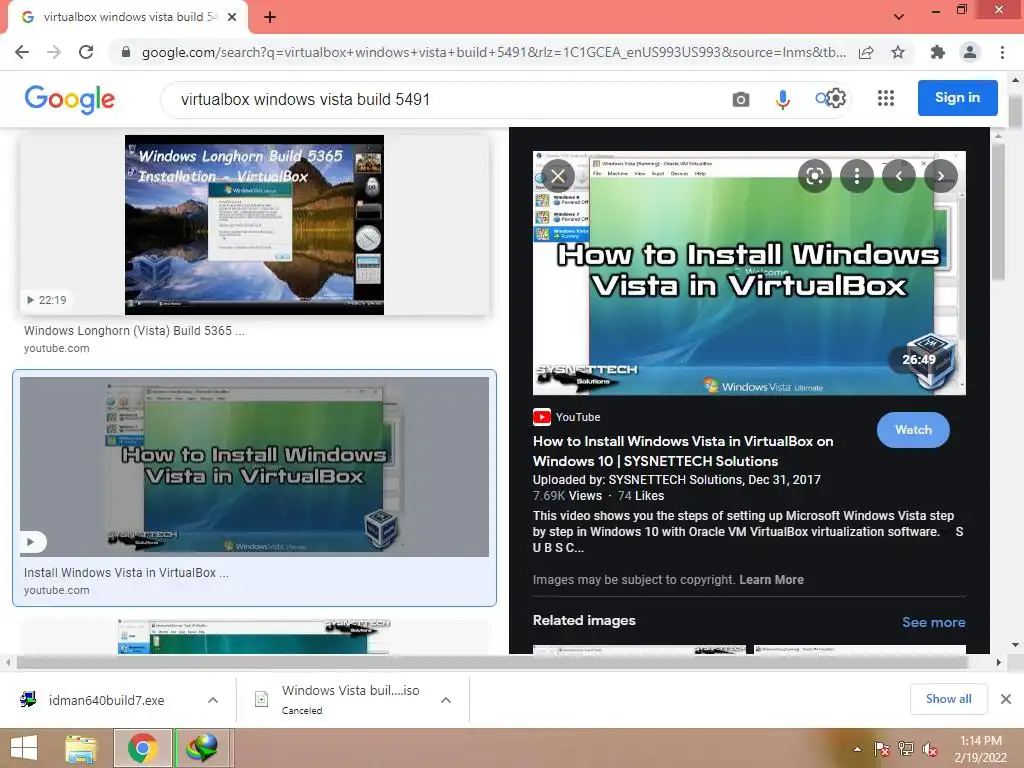The width and height of the screenshot is (1024, 768).
Task: Open the Windows Start button
Action: click(24, 748)
